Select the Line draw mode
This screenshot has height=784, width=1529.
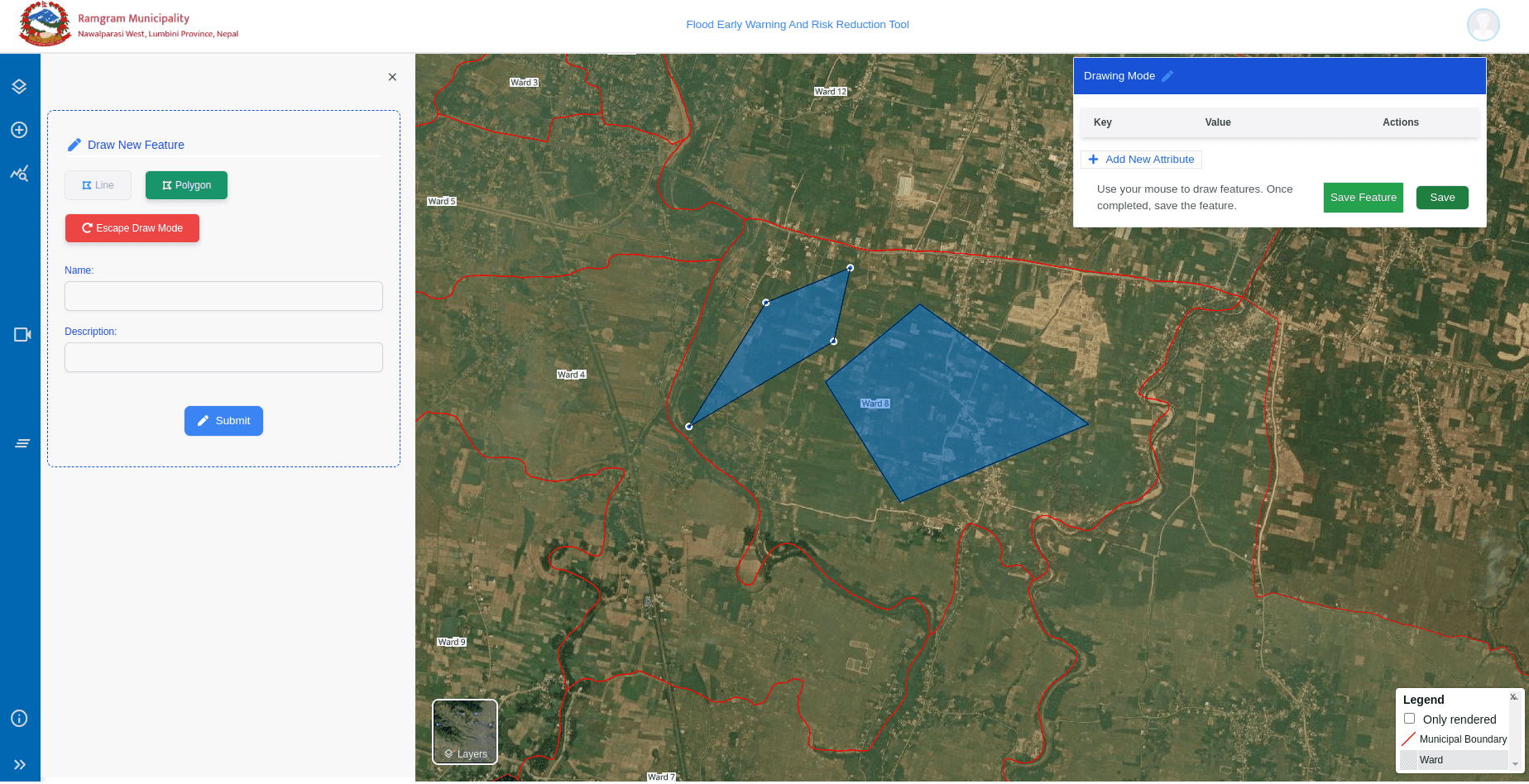(x=98, y=185)
